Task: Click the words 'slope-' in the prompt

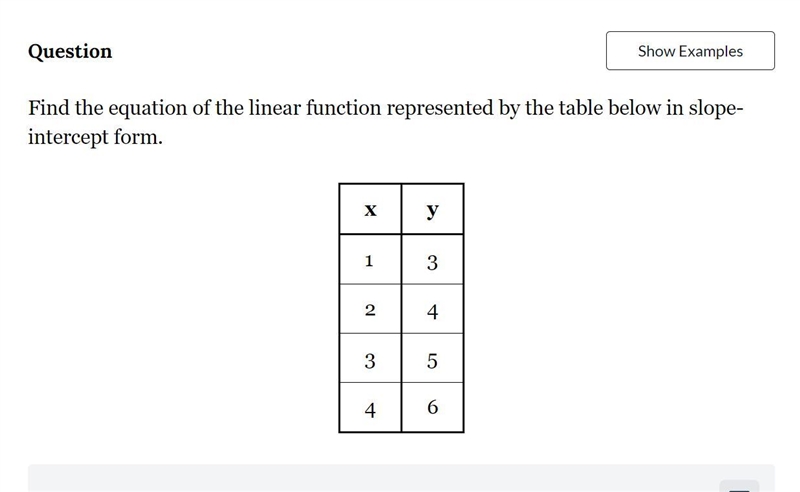Action: click(716, 109)
